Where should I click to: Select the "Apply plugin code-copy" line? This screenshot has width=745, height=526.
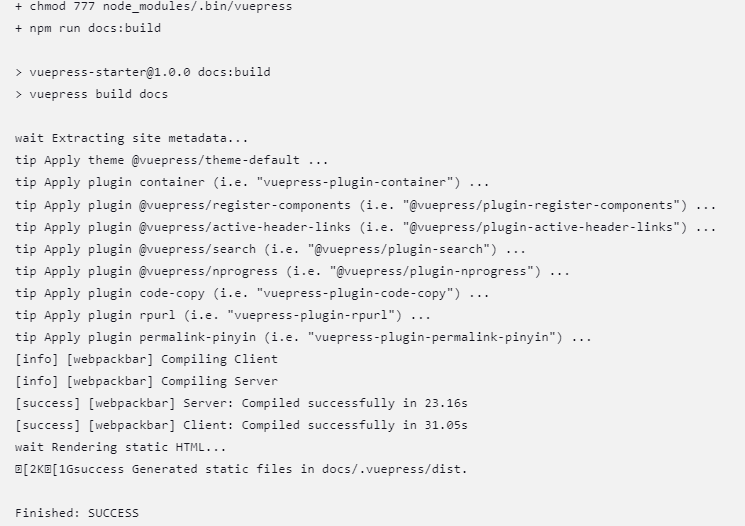[x=252, y=293]
